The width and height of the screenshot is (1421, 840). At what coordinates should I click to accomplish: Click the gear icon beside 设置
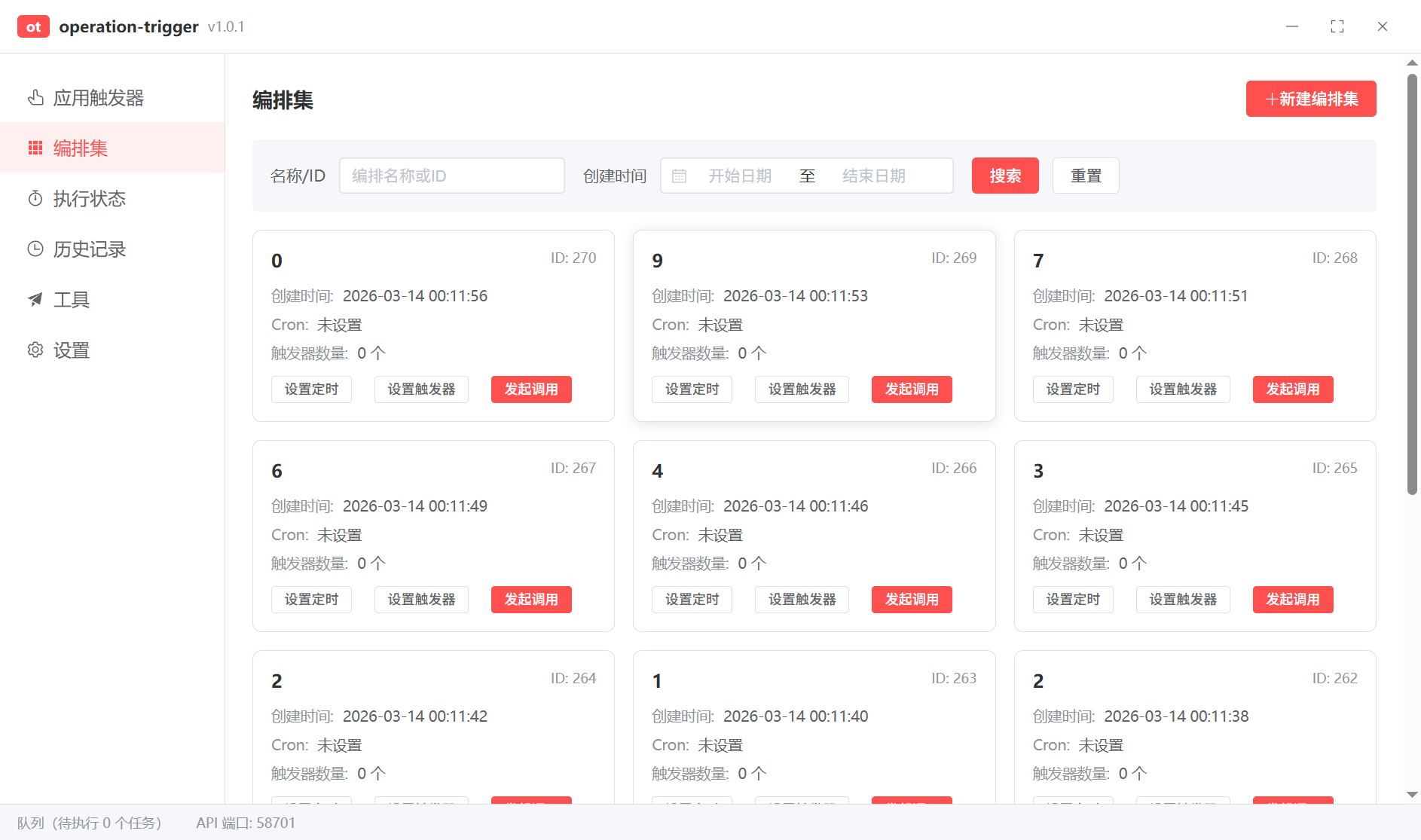tap(35, 350)
